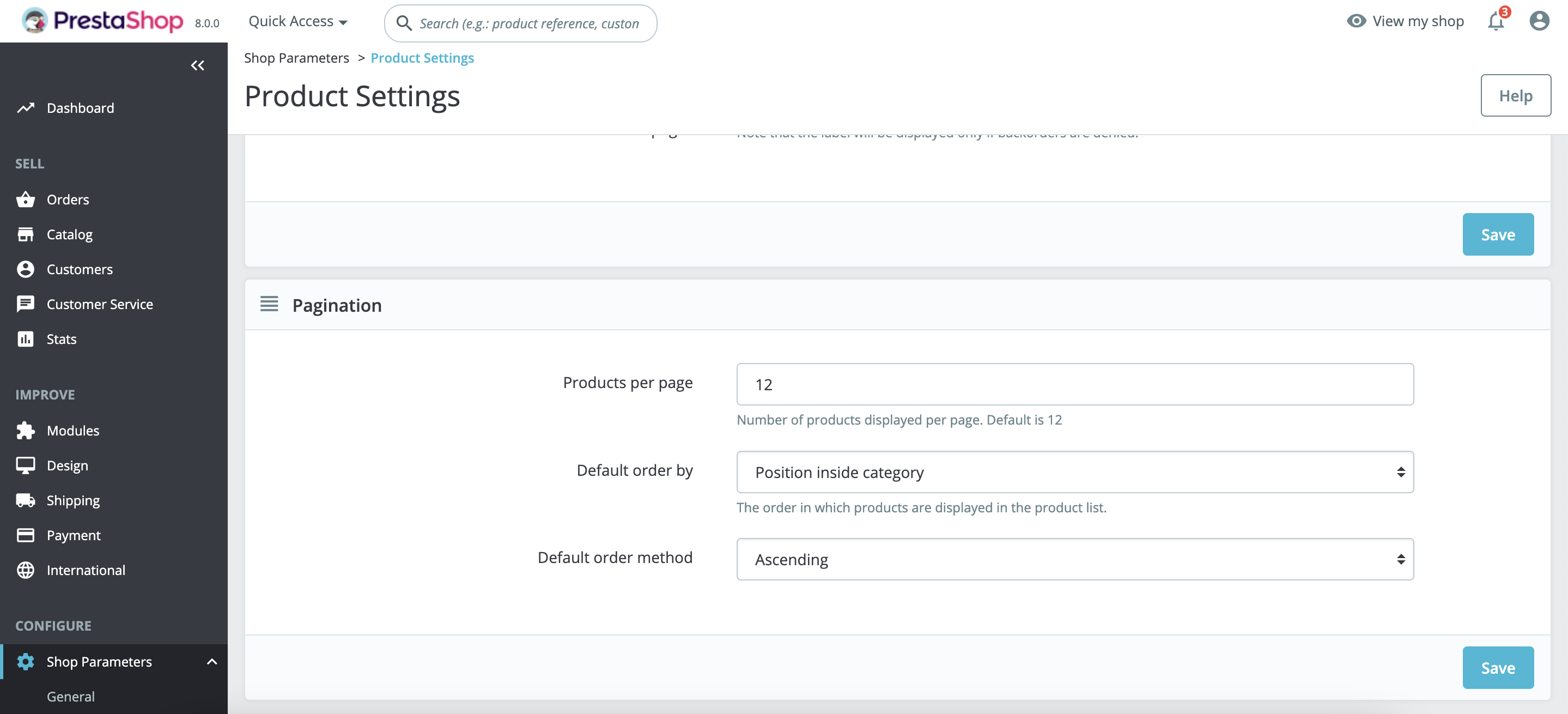Click the notifications bell icon

coord(1496,22)
